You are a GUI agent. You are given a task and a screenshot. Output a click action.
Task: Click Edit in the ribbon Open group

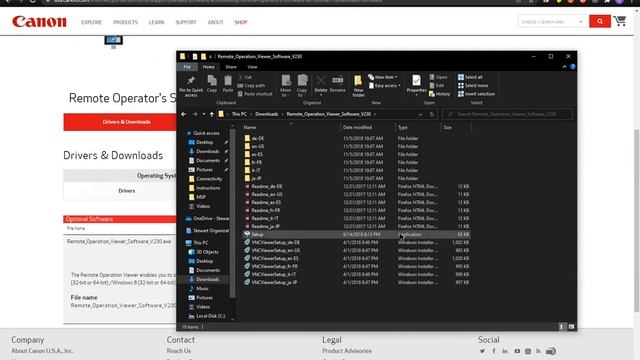click(437, 86)
